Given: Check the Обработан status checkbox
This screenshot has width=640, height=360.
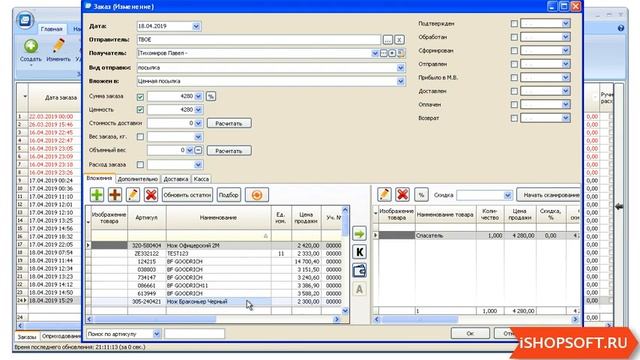Looking at the screenshot, I should pyautogui.click(x=514, y=37).
